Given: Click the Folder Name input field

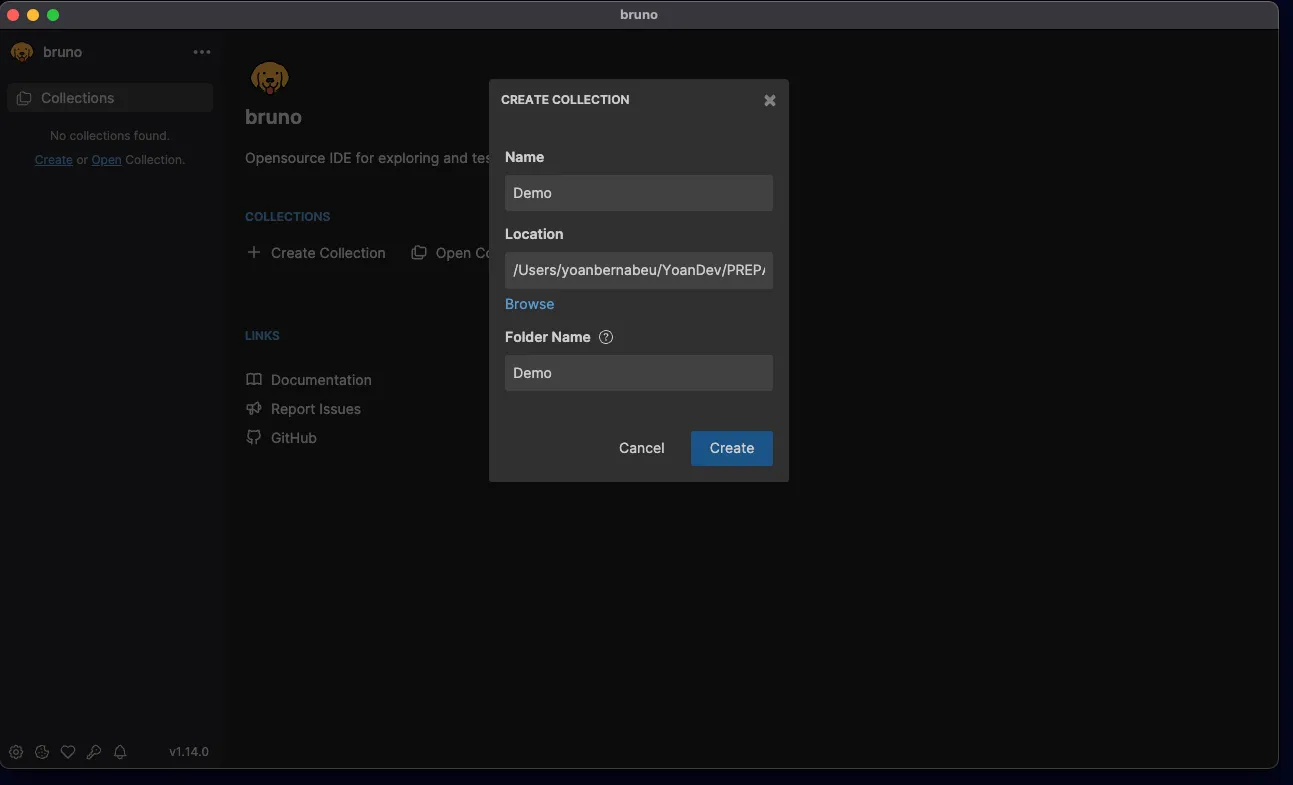Looking at the screenshot, I should pyautogui.click(x=638, y=373).
